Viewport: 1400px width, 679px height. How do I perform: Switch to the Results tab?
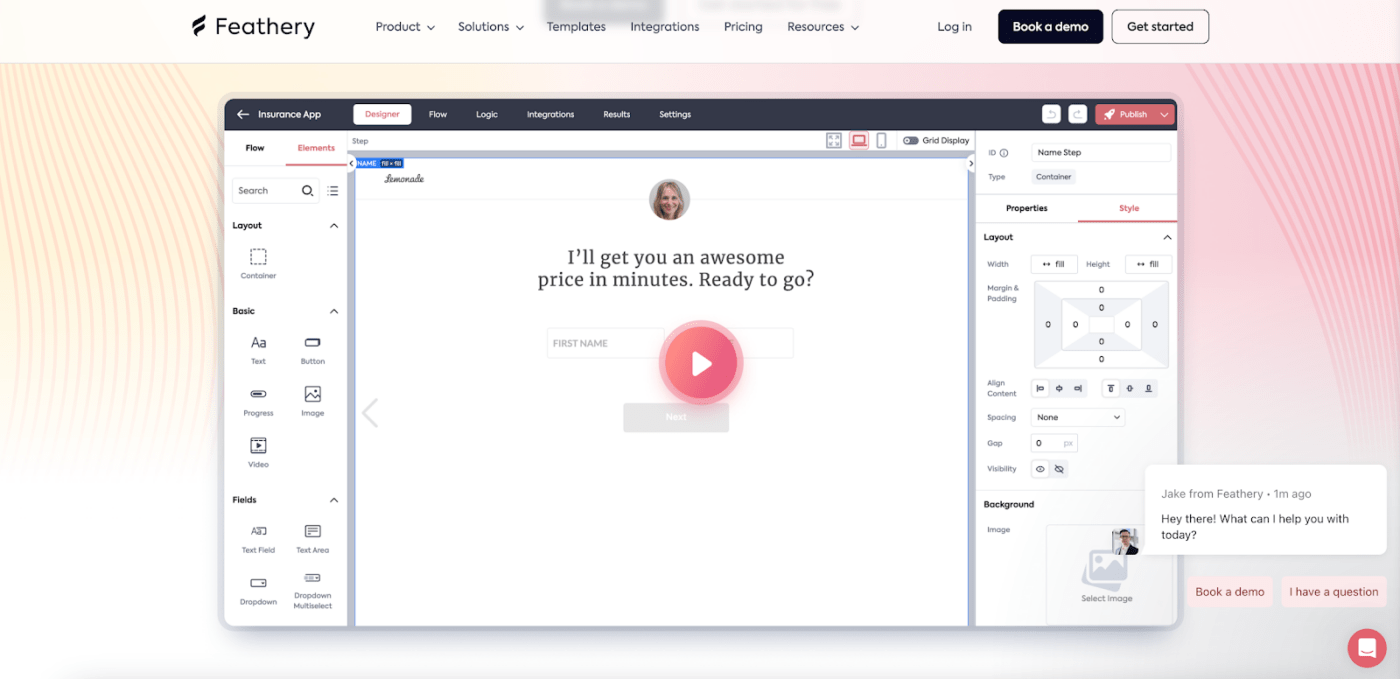(617, 114)
